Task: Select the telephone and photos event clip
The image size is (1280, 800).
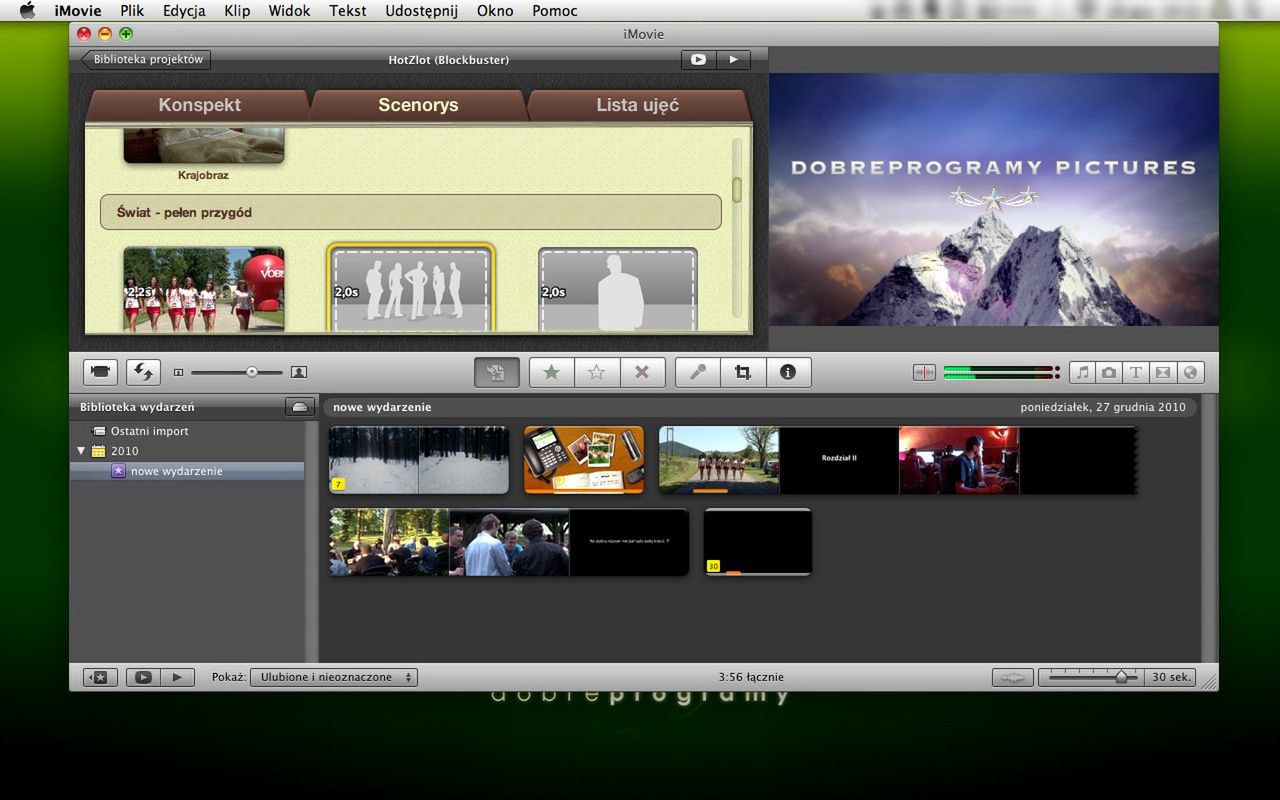Action: pos(584,460)
